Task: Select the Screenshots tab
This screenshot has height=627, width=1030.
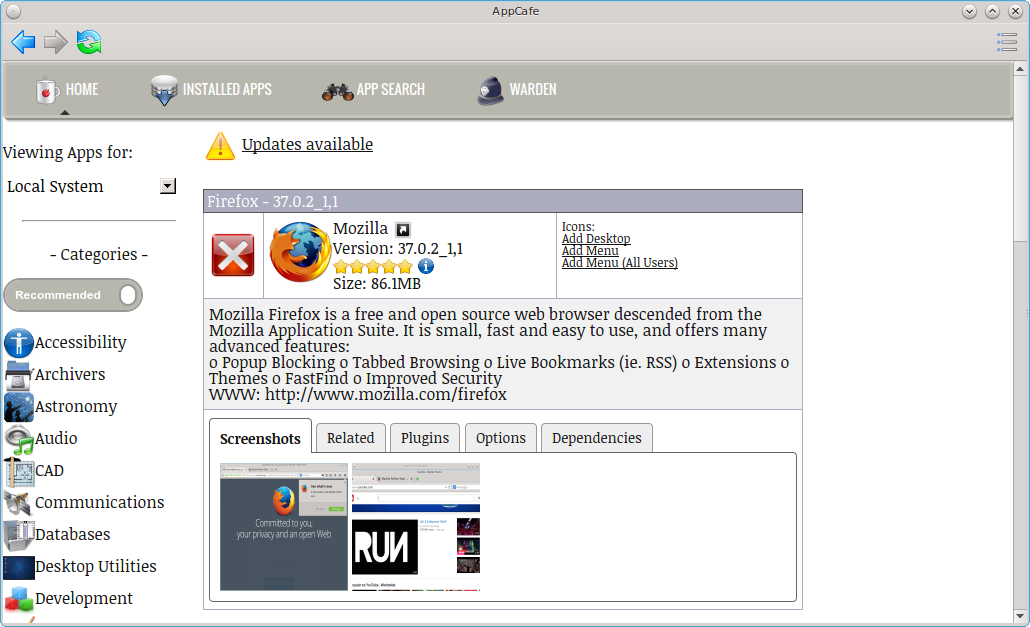Action: (x=260, y=439)
